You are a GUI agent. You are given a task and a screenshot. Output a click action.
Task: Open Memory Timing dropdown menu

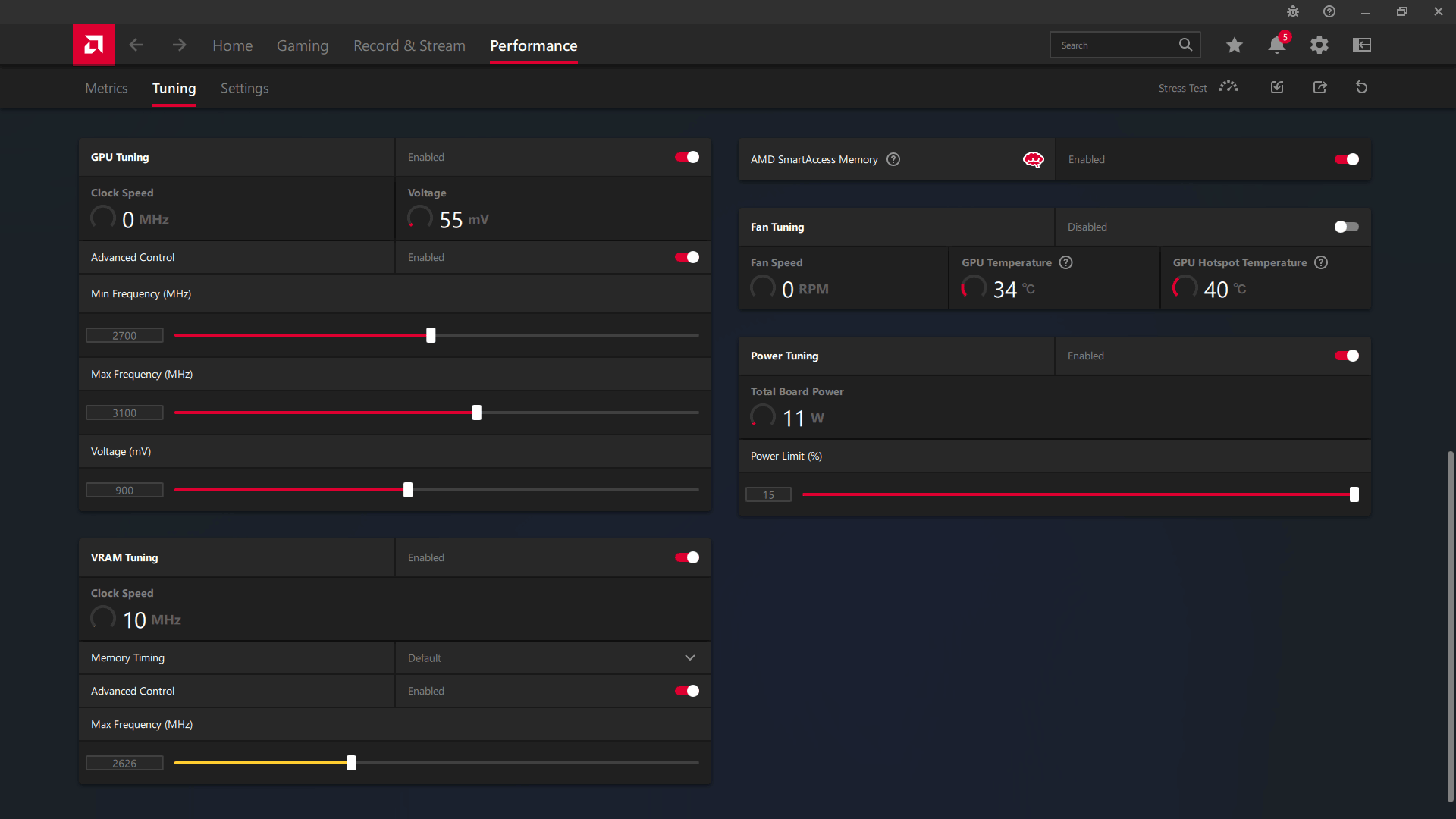click(x=551, y=658)
